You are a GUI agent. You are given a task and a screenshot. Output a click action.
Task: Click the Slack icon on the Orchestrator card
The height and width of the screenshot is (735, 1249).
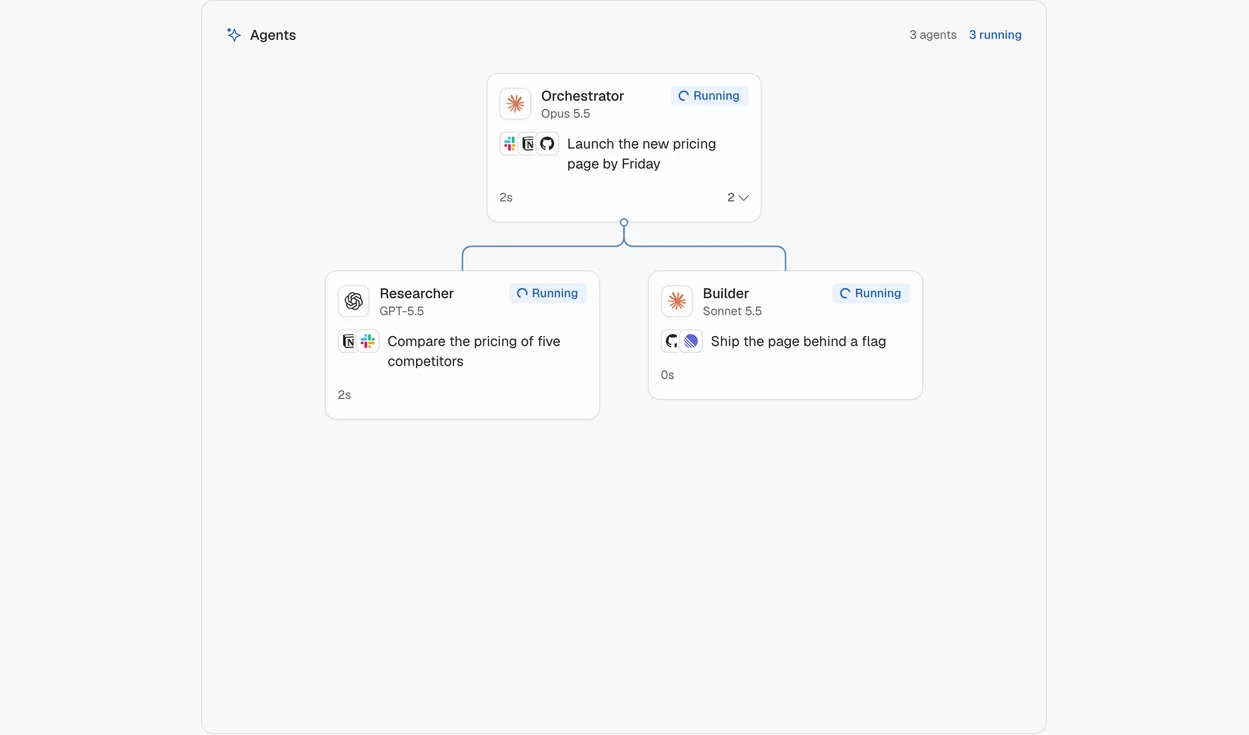(510, 144)
